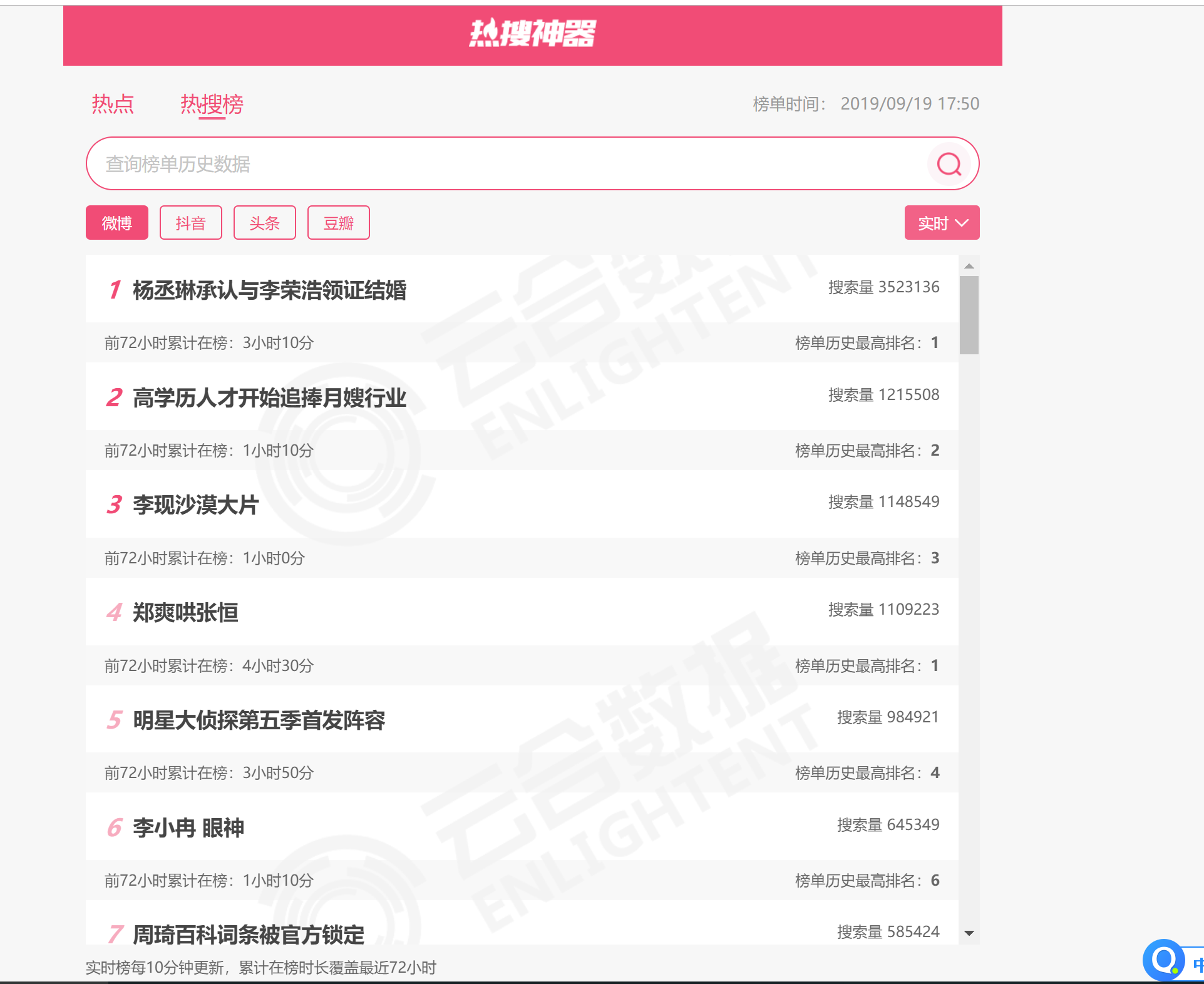The image size is (1204, 984).
Task: Select the 头条 platform filter
Action: pyautogui.click(x=265, y=223)
